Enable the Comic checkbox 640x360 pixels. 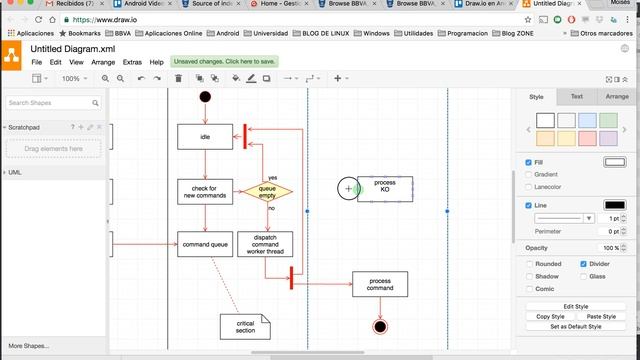(529, 289)
